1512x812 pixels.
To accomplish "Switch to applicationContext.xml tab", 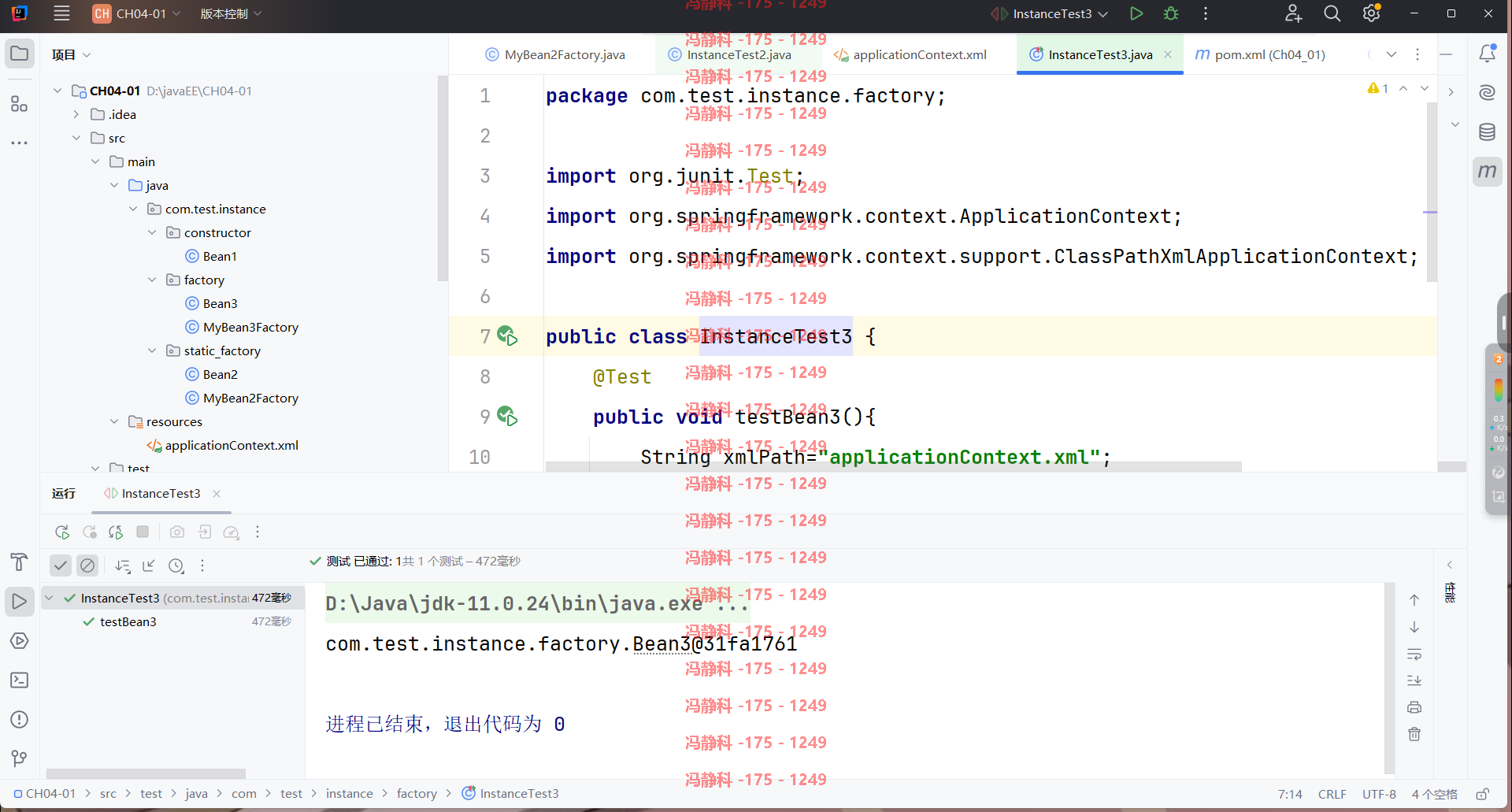I will (910, 54).
